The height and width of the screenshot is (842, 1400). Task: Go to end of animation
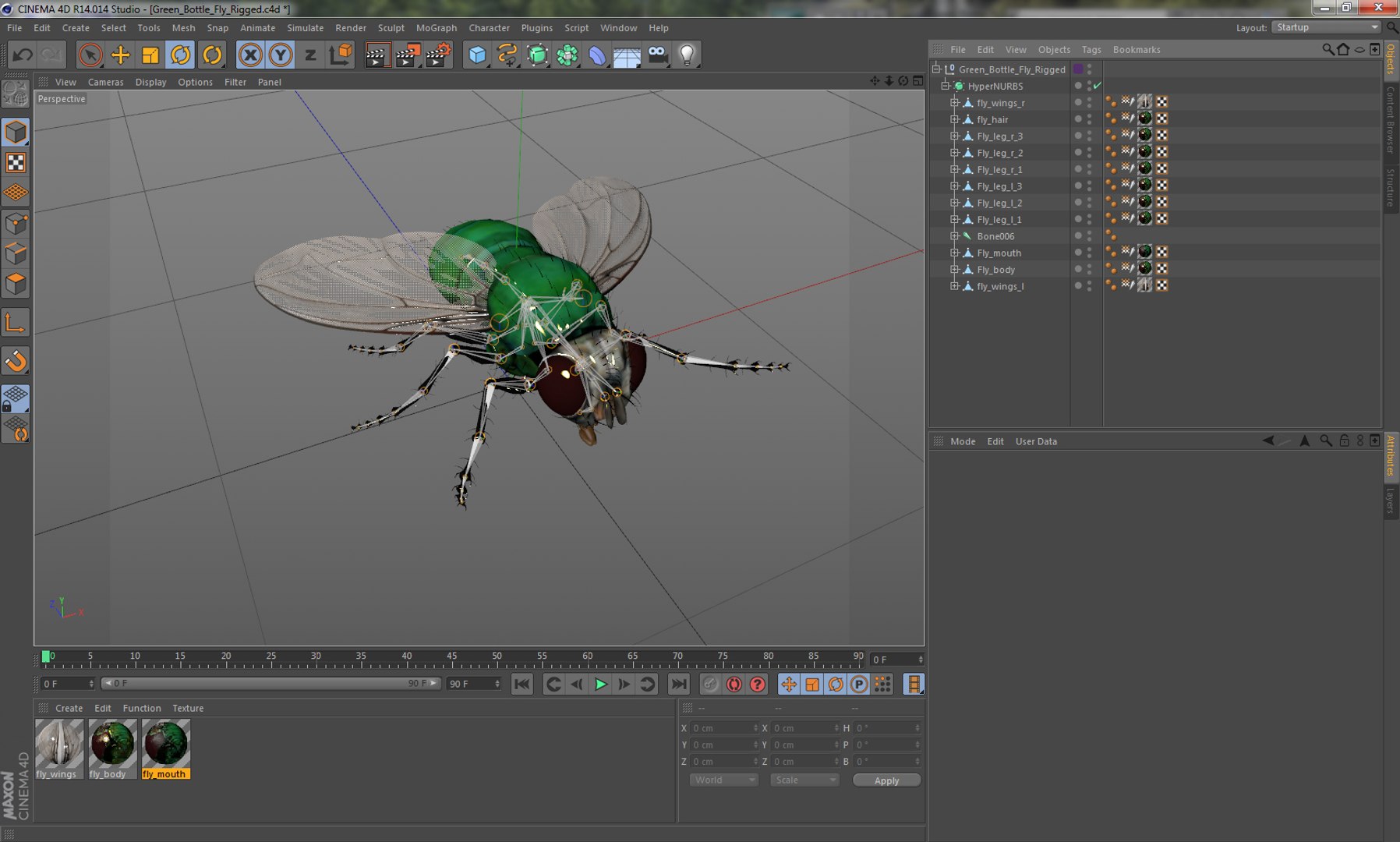click(679, 685)
